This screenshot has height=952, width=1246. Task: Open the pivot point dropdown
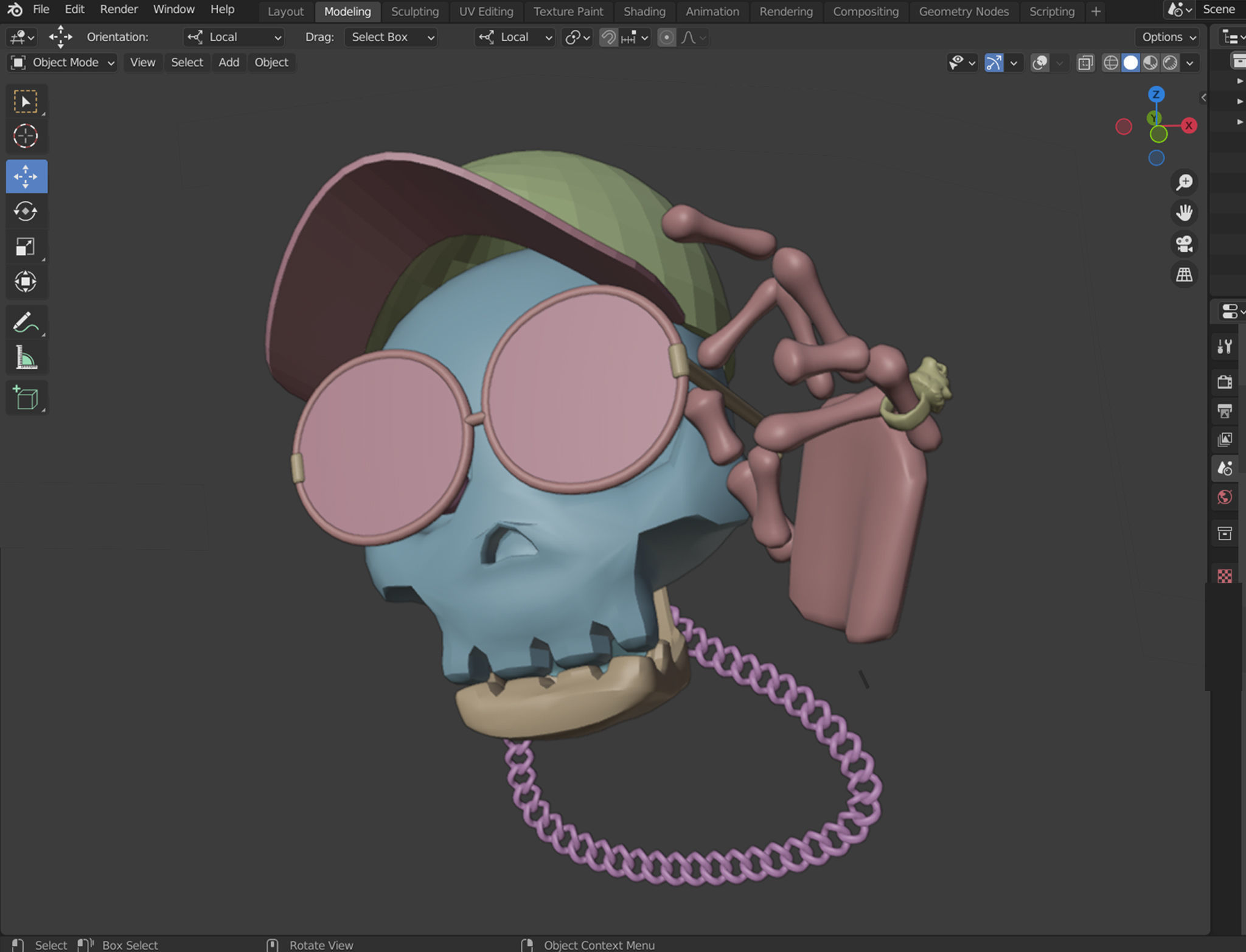577,38
